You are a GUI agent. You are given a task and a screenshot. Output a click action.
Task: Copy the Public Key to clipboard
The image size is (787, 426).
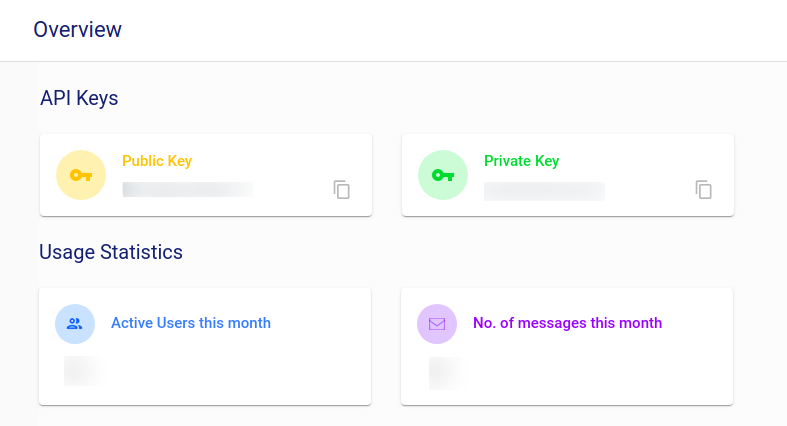coord(342,190)
